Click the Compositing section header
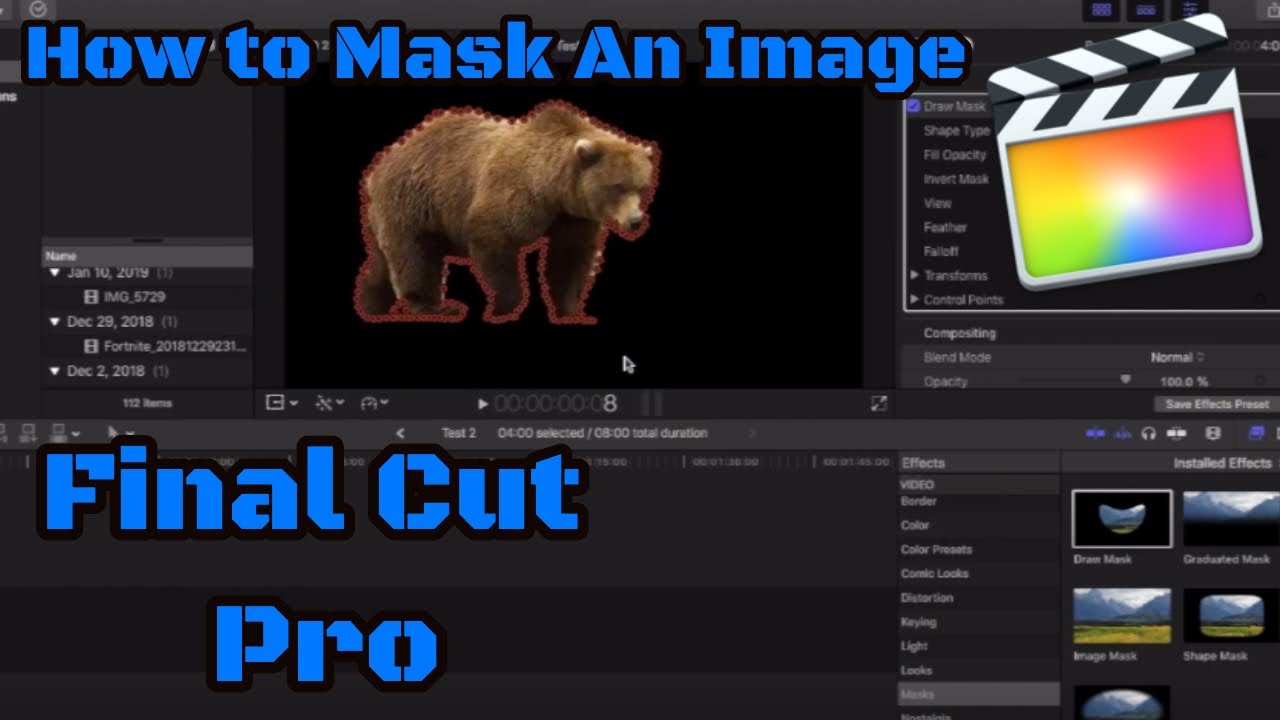The width and height of the screenshot is (1280, 720). click(959, 333)
